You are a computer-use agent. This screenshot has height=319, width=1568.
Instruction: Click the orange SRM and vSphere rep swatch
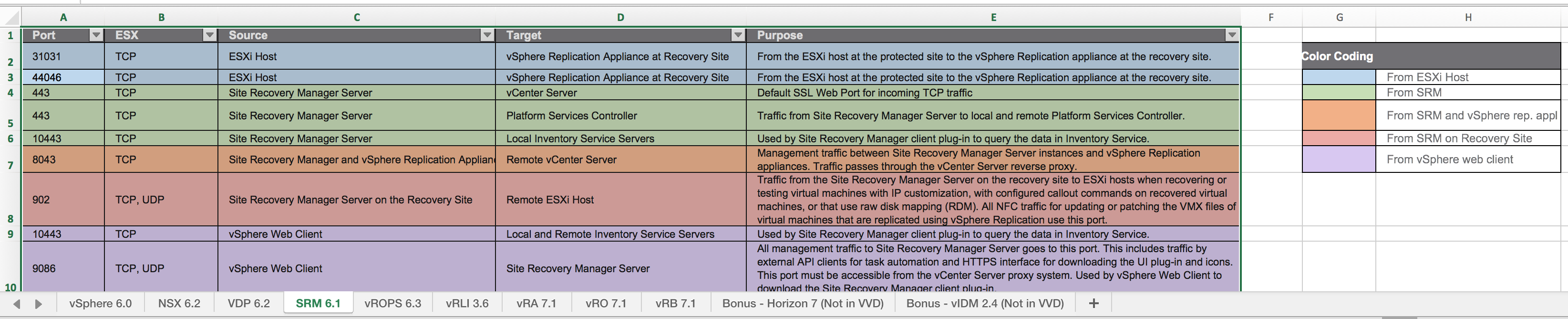(x=1339, y=115)
